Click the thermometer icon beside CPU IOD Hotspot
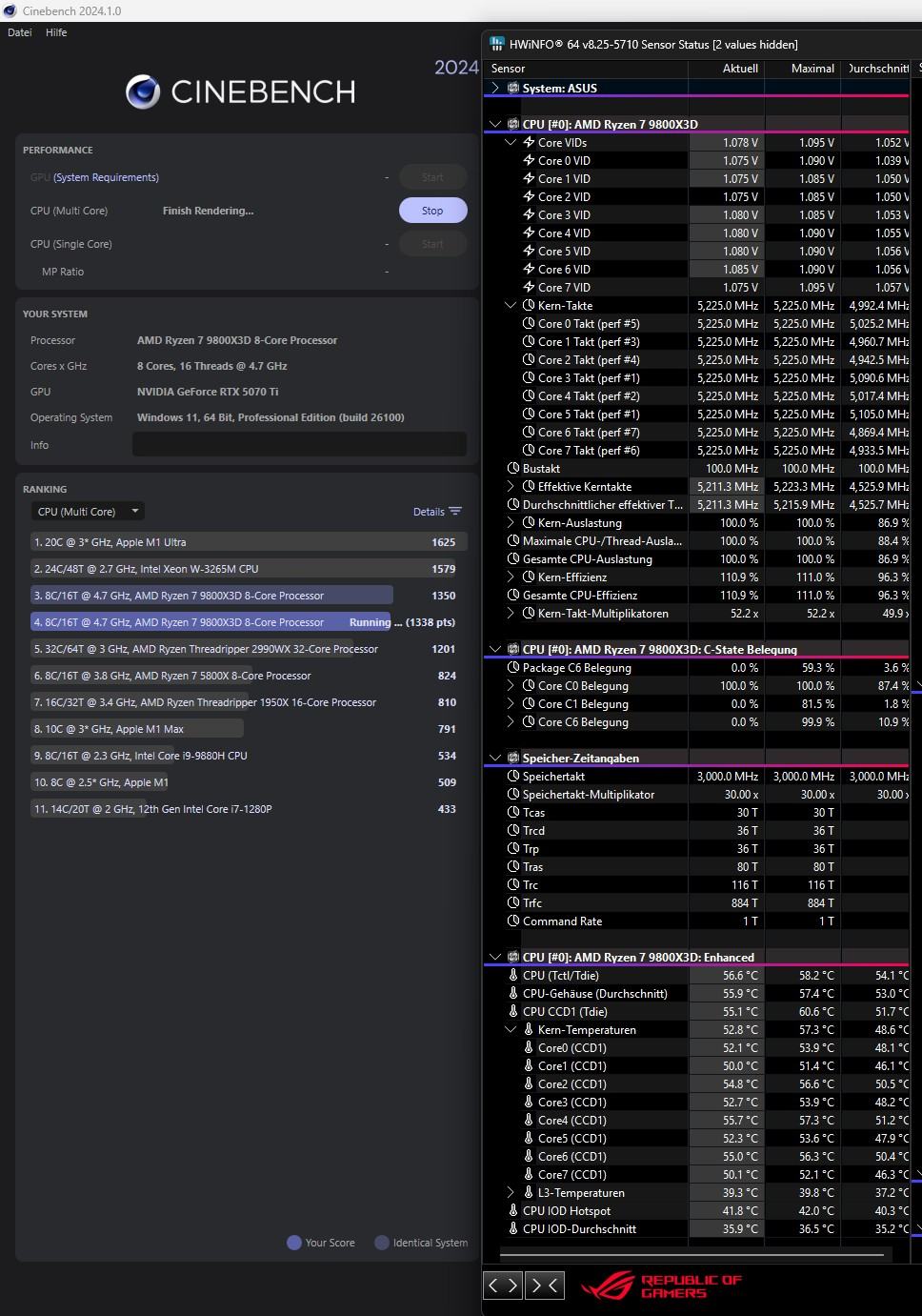 [x=513, y=1210]
